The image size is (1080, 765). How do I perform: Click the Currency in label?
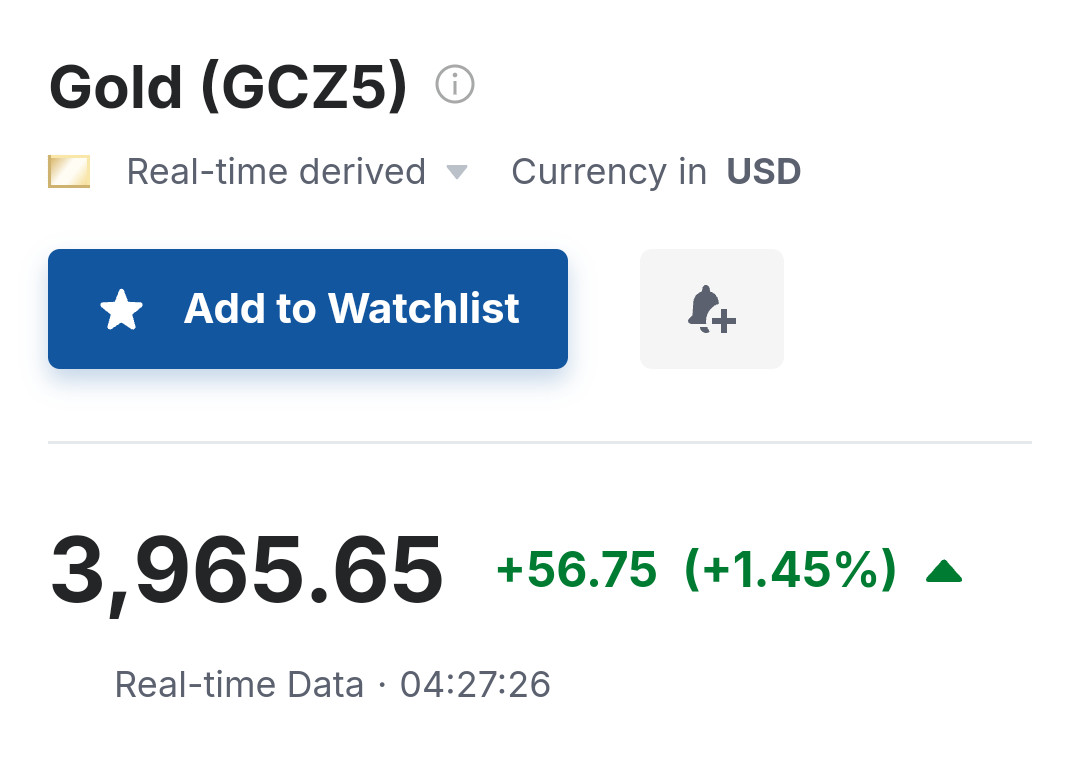point(609,172)
